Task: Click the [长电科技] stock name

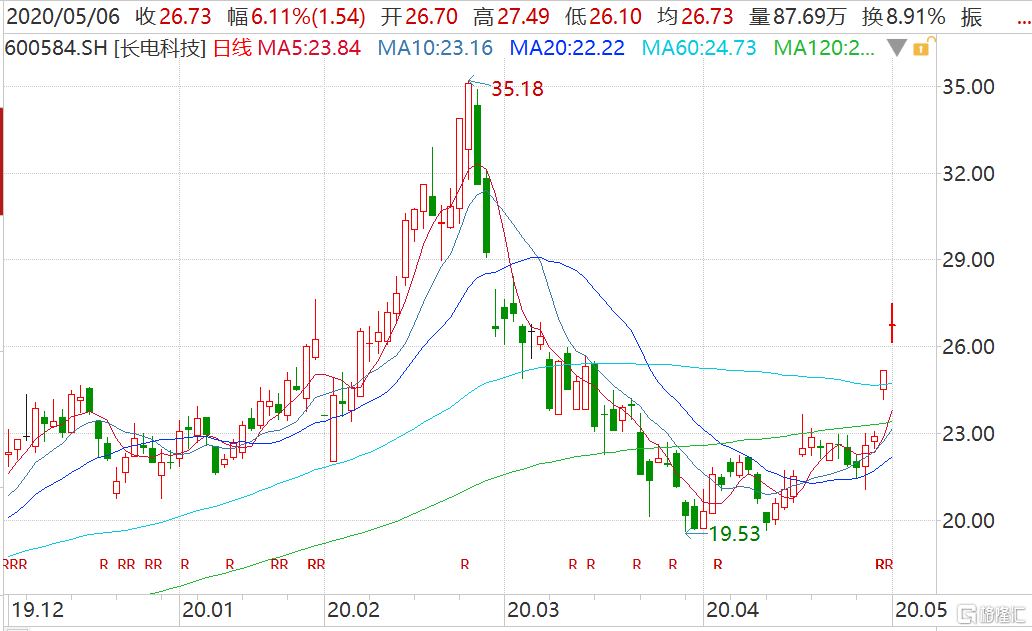Action: 160,48
